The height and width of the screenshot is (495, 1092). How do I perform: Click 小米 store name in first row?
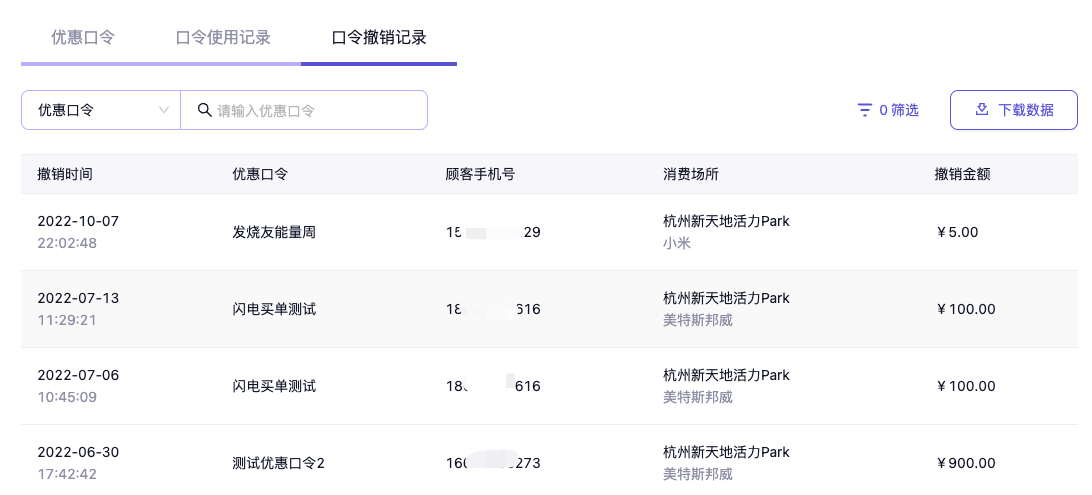677,243
